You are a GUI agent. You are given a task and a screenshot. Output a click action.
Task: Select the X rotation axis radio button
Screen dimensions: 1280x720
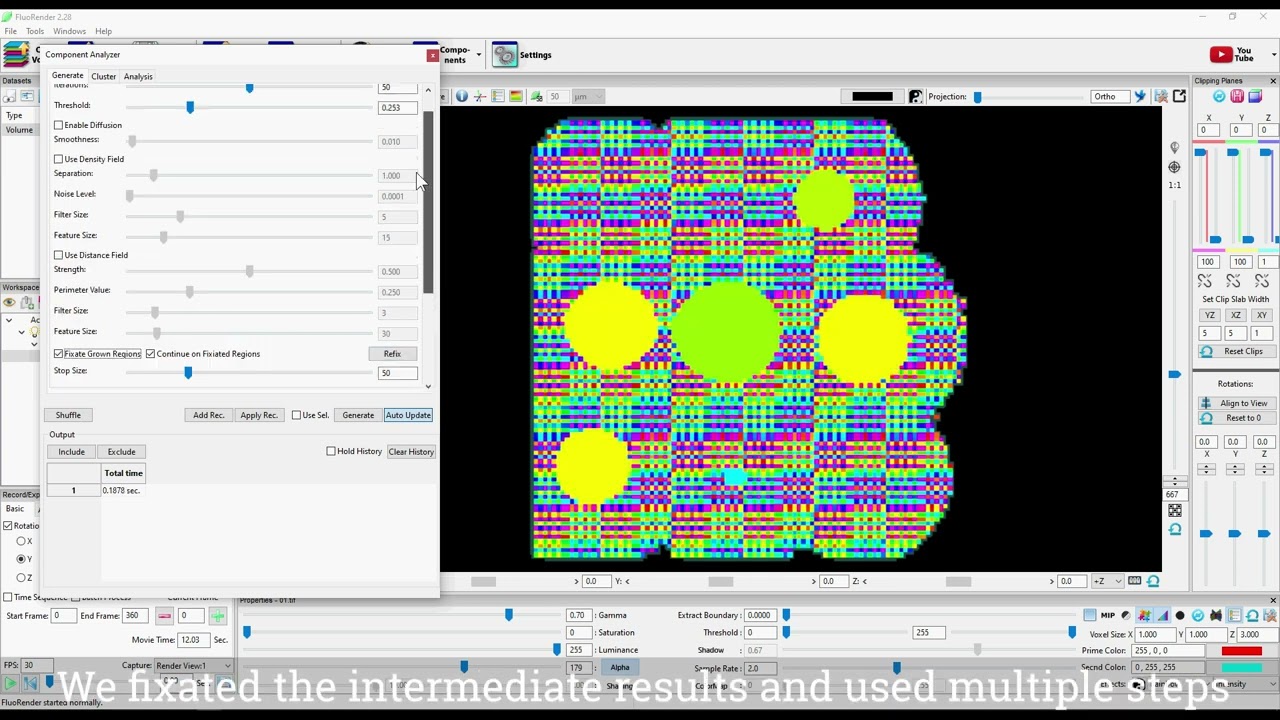[x=21, y=541]
